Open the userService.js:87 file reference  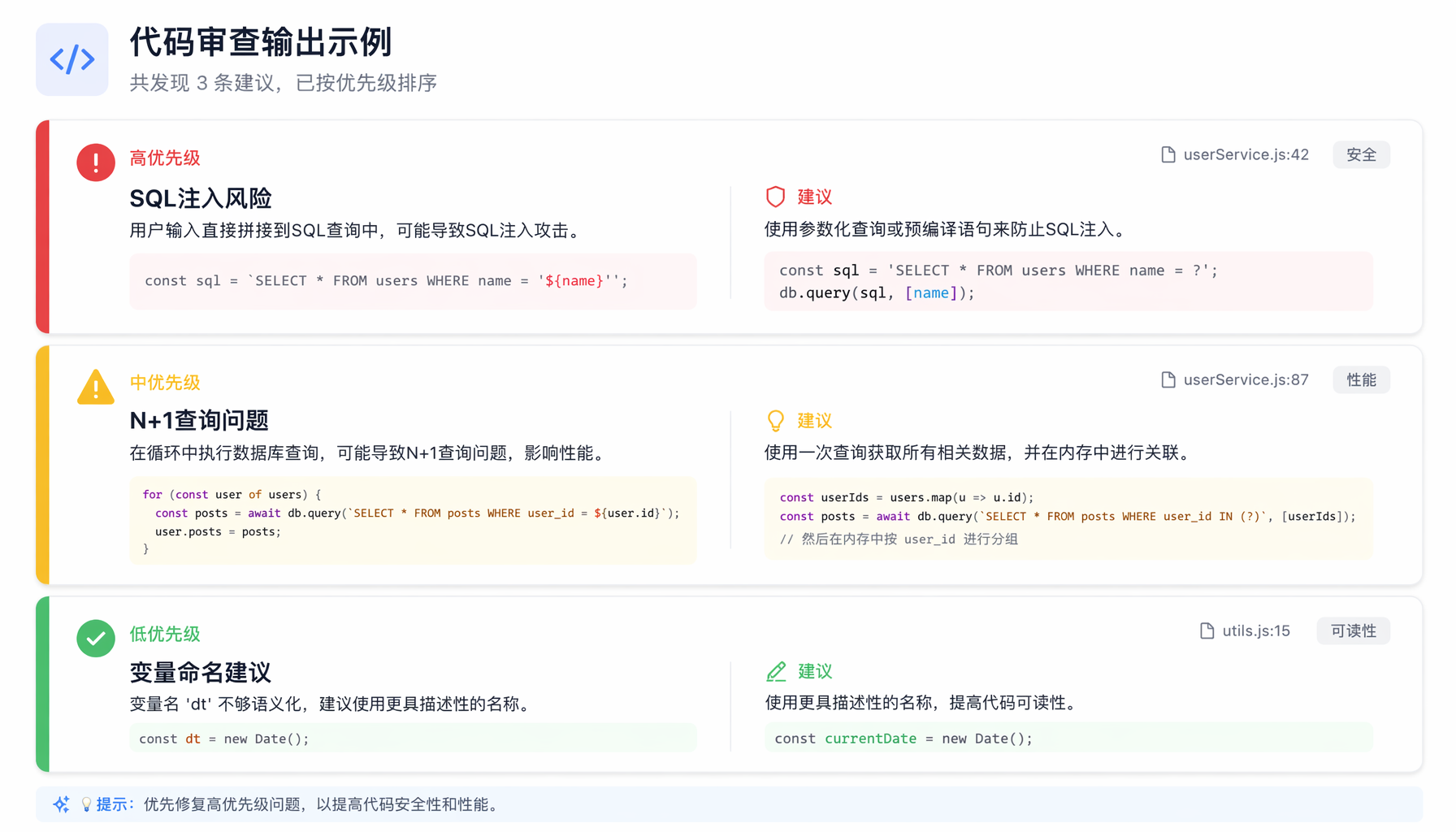(x=1246, y=379)
